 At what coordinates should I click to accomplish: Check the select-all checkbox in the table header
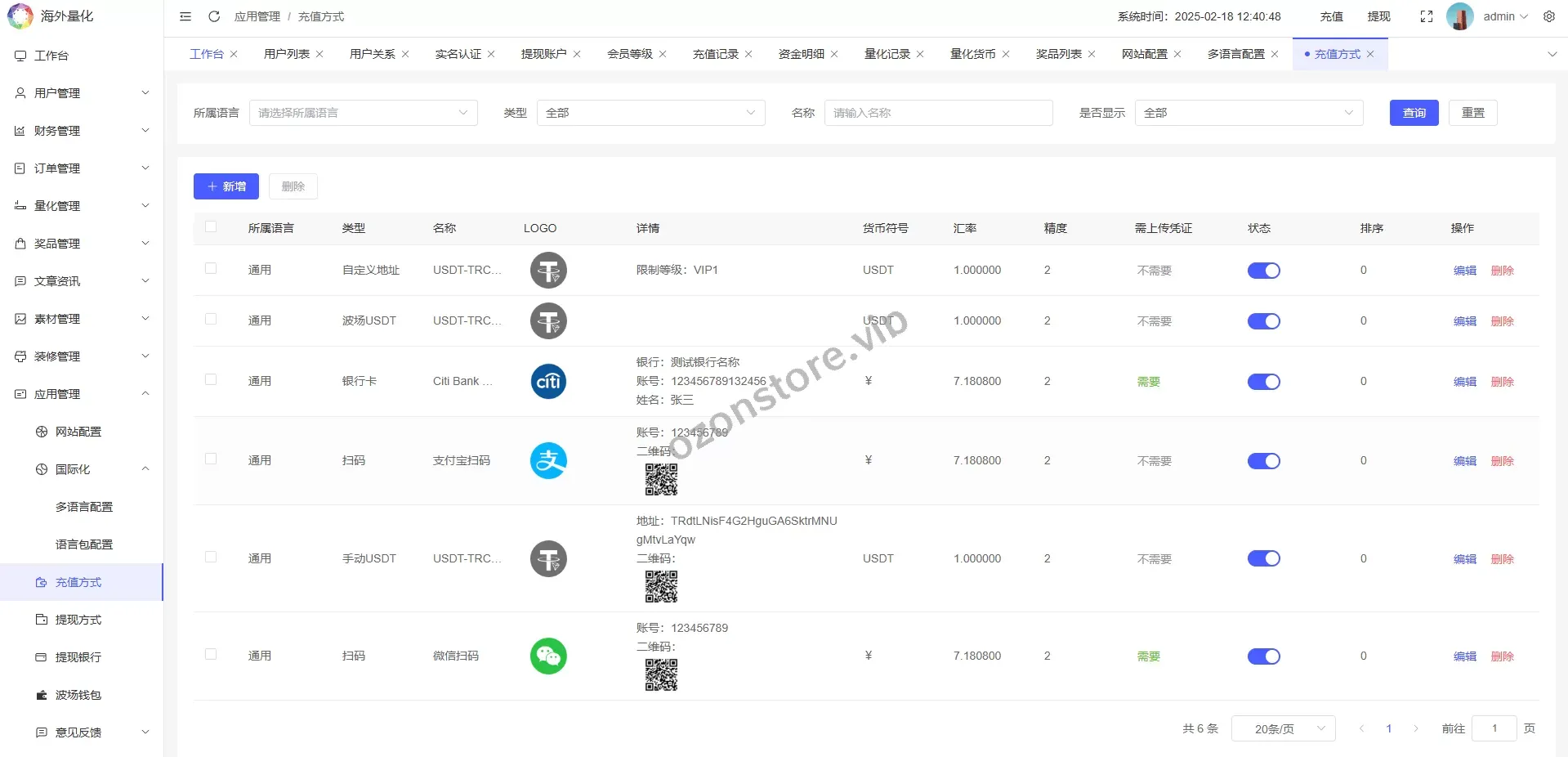(x=211, y=227)
